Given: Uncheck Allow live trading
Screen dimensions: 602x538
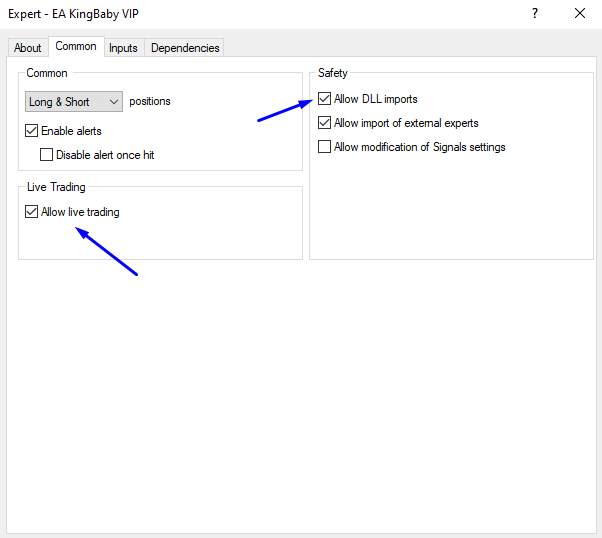Looking at the screenshot, I should [x=31, y=212].
